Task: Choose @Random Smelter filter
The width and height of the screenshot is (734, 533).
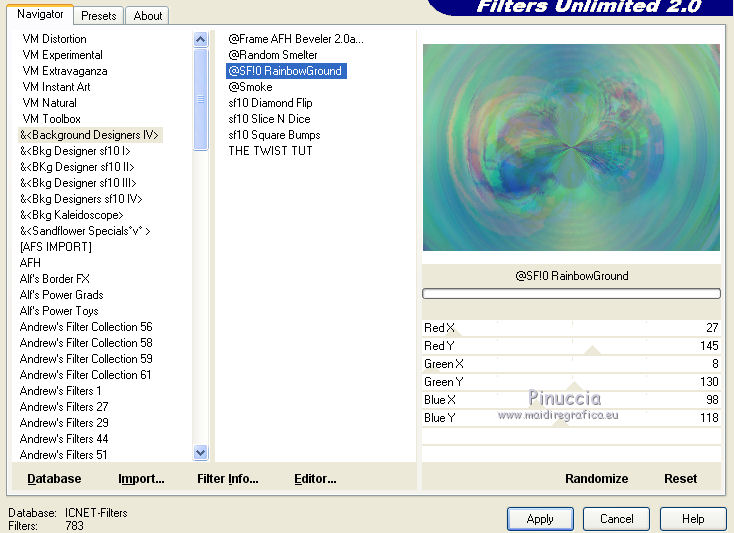Action: coord(273,55)
